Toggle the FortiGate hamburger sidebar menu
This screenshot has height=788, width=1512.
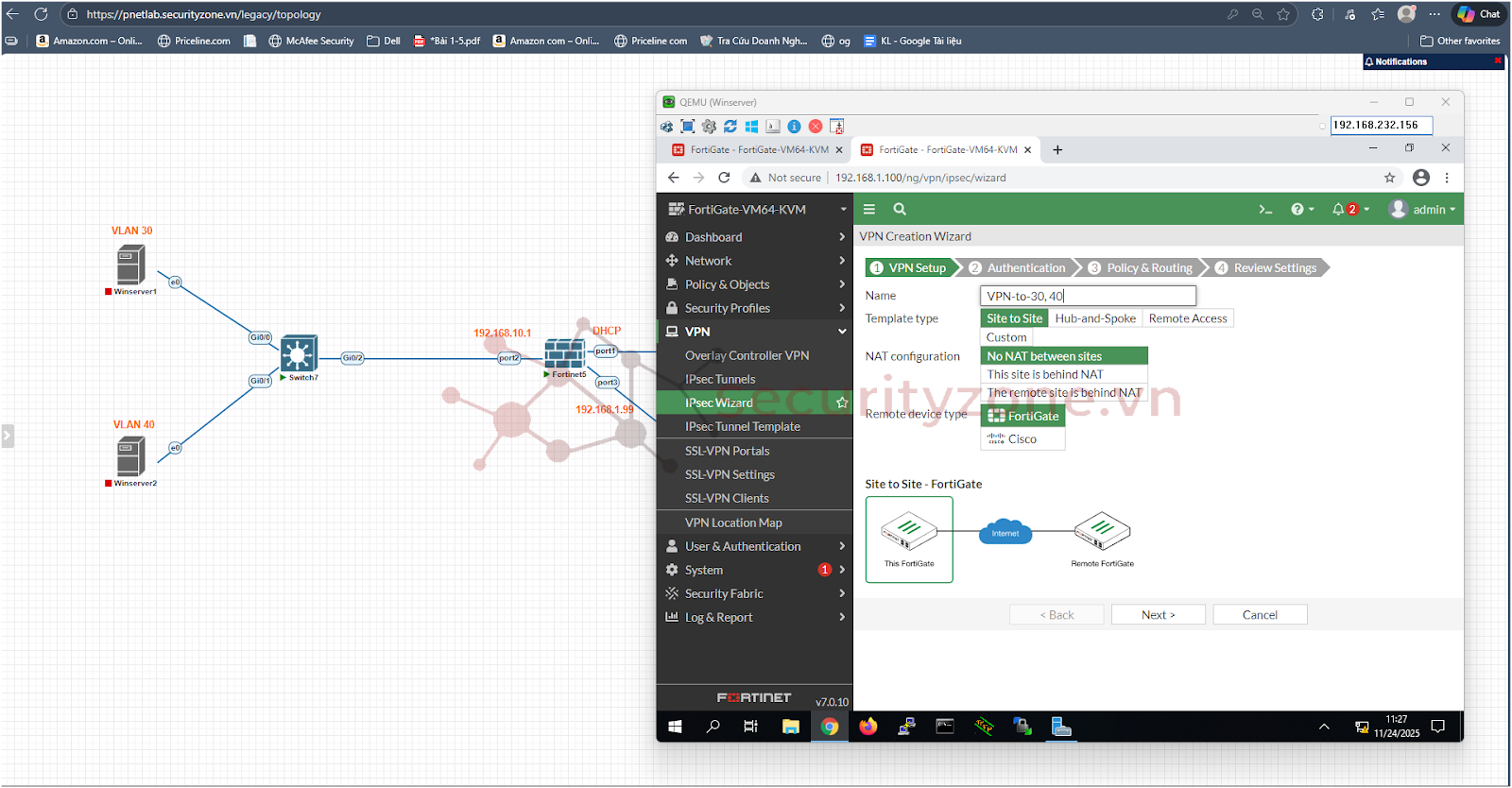(x=869, y=210)
